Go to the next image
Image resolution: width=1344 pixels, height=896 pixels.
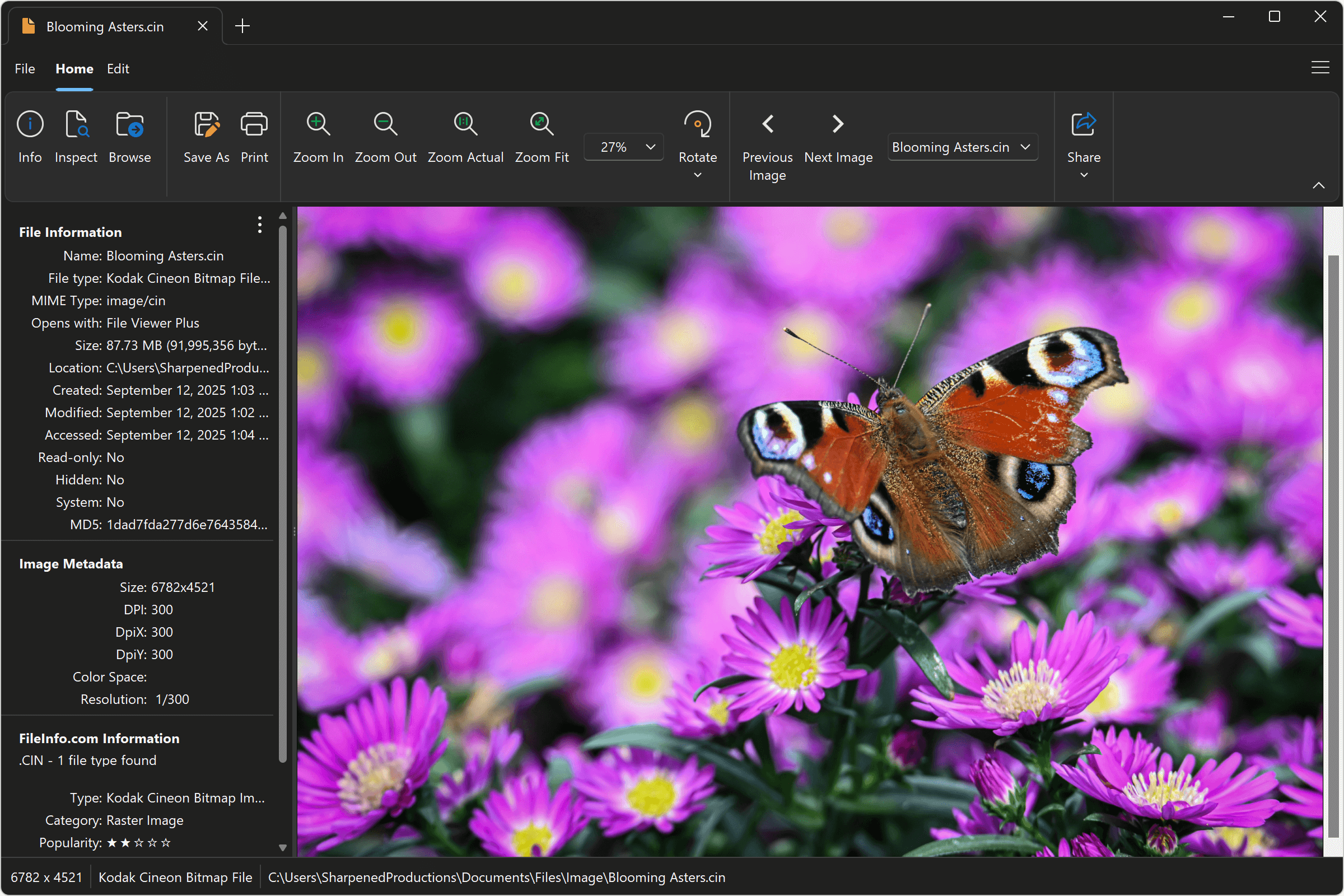(x=837, y=137)
